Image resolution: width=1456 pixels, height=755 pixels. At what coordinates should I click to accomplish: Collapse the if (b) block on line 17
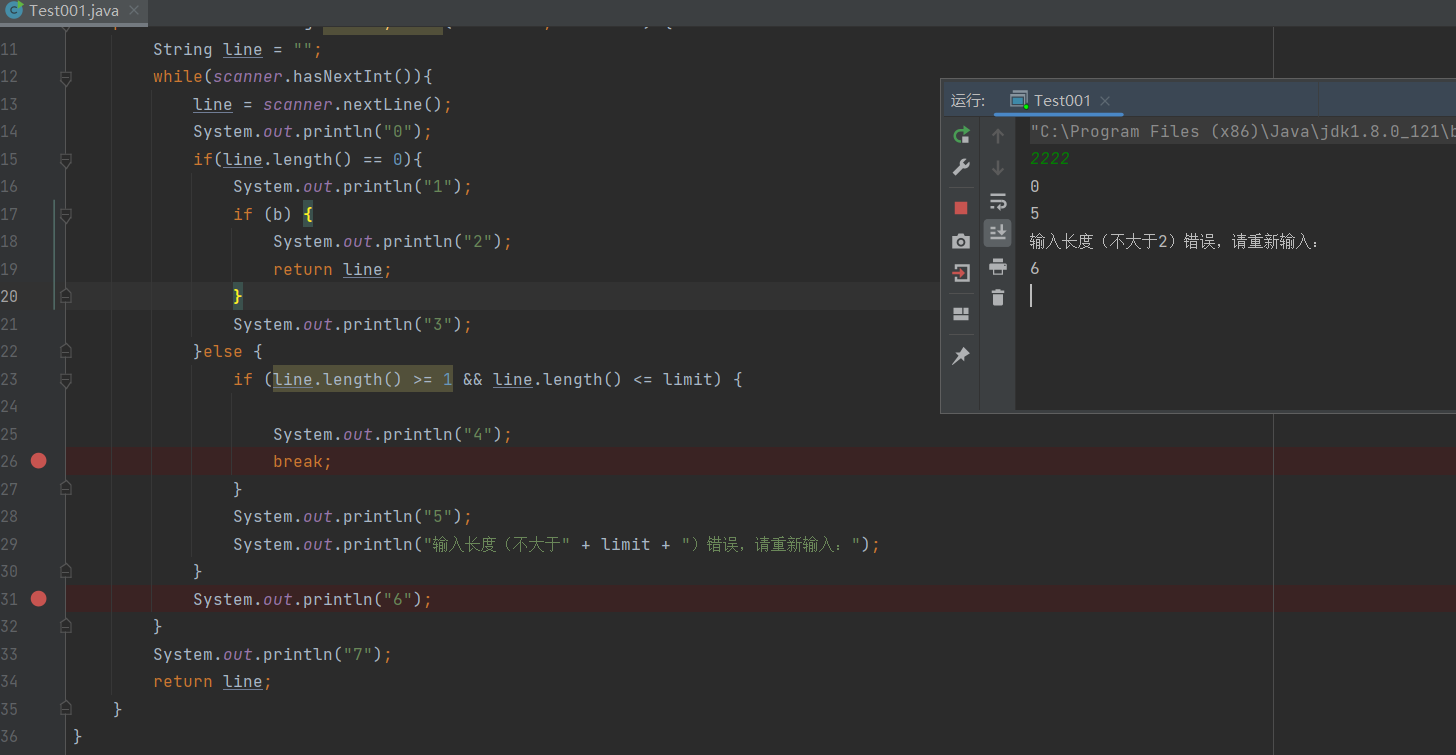pos(66,214)
